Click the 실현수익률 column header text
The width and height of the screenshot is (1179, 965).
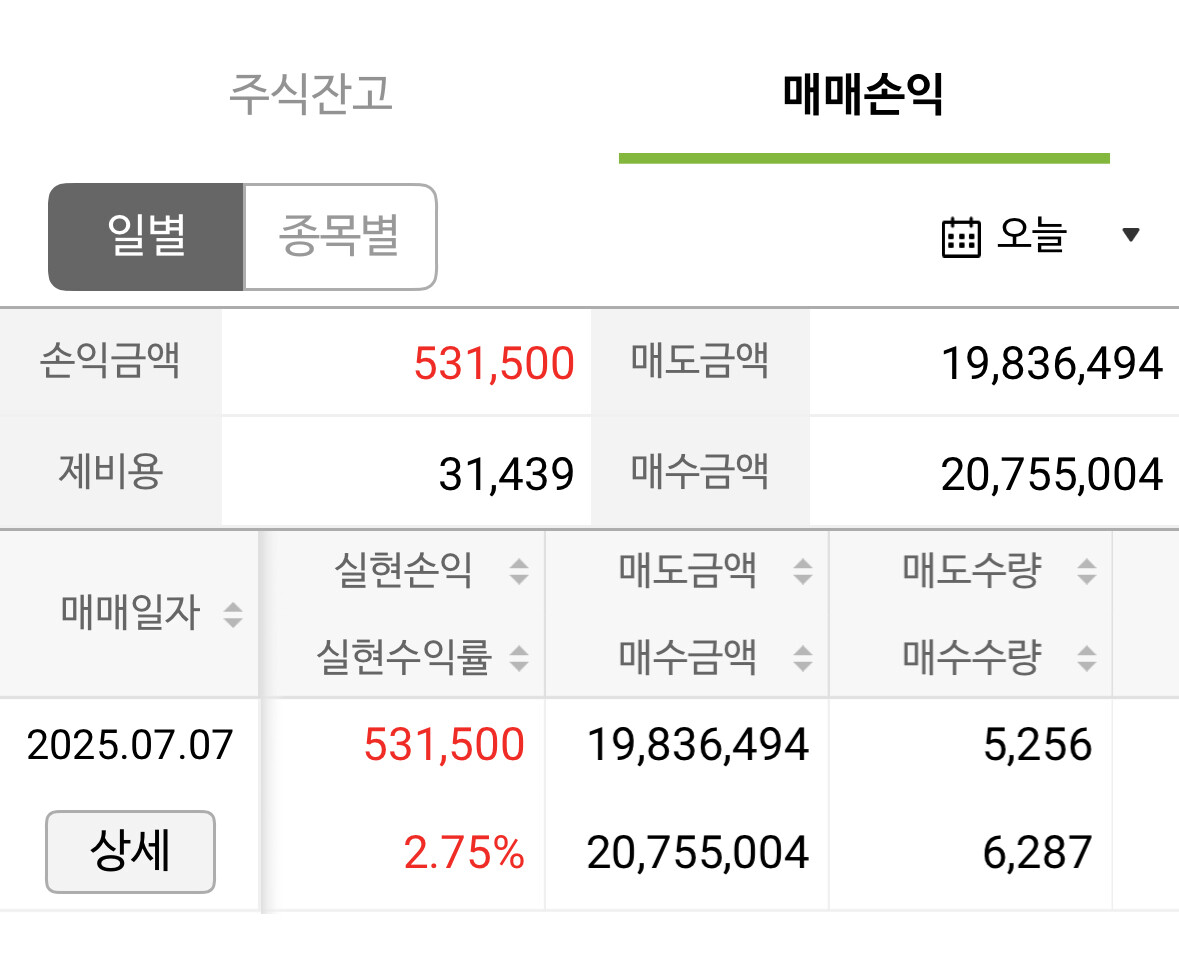403,658
